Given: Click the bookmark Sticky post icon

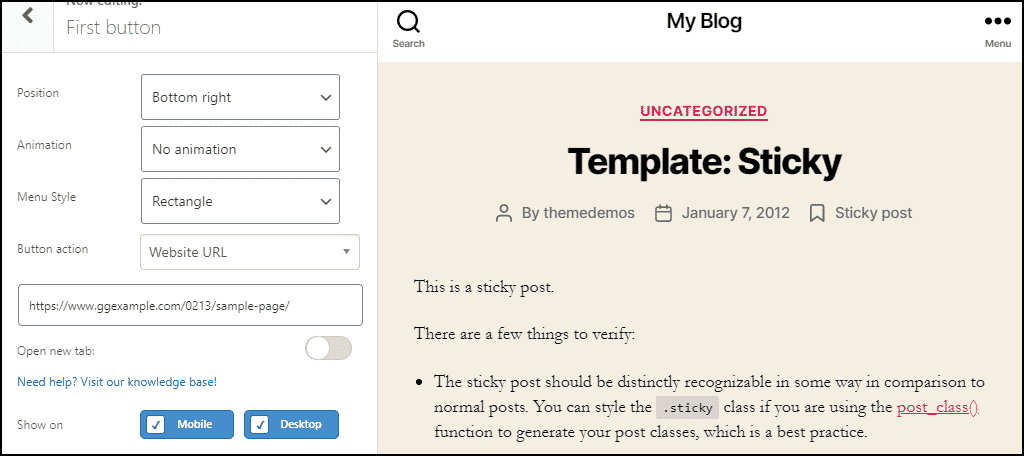Looking at the screenshot, I should [817, 213].
